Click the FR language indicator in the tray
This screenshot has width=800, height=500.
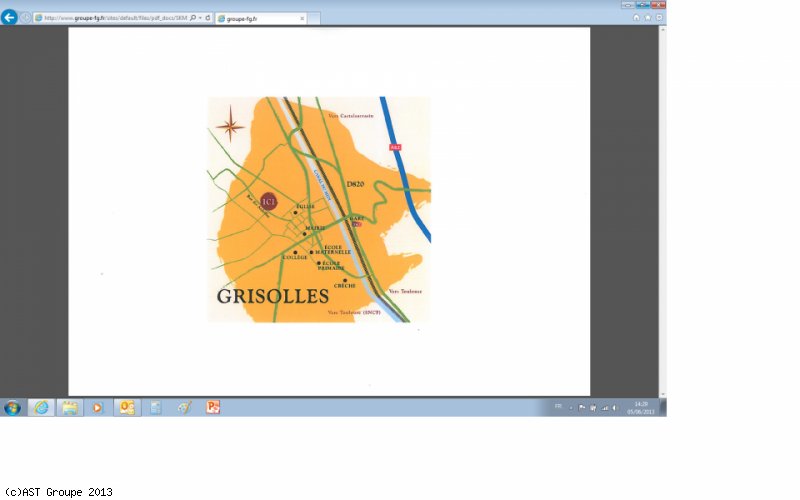click(x=558, y=407)
